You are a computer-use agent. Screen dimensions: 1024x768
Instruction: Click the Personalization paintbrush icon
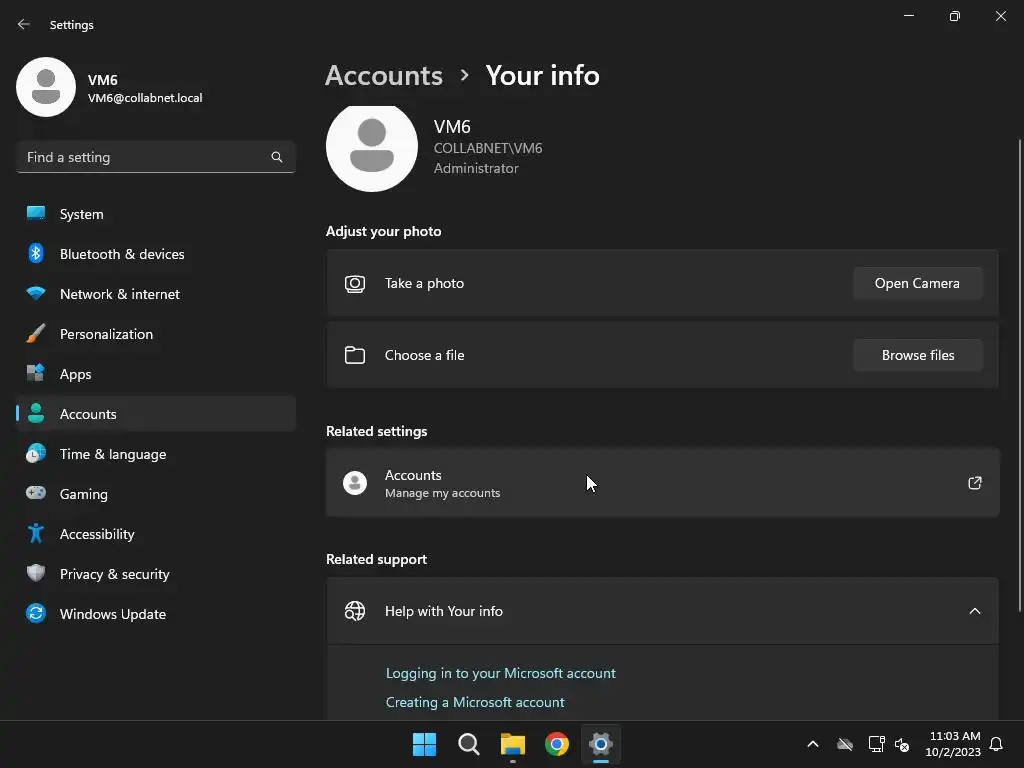click(36, 333)
